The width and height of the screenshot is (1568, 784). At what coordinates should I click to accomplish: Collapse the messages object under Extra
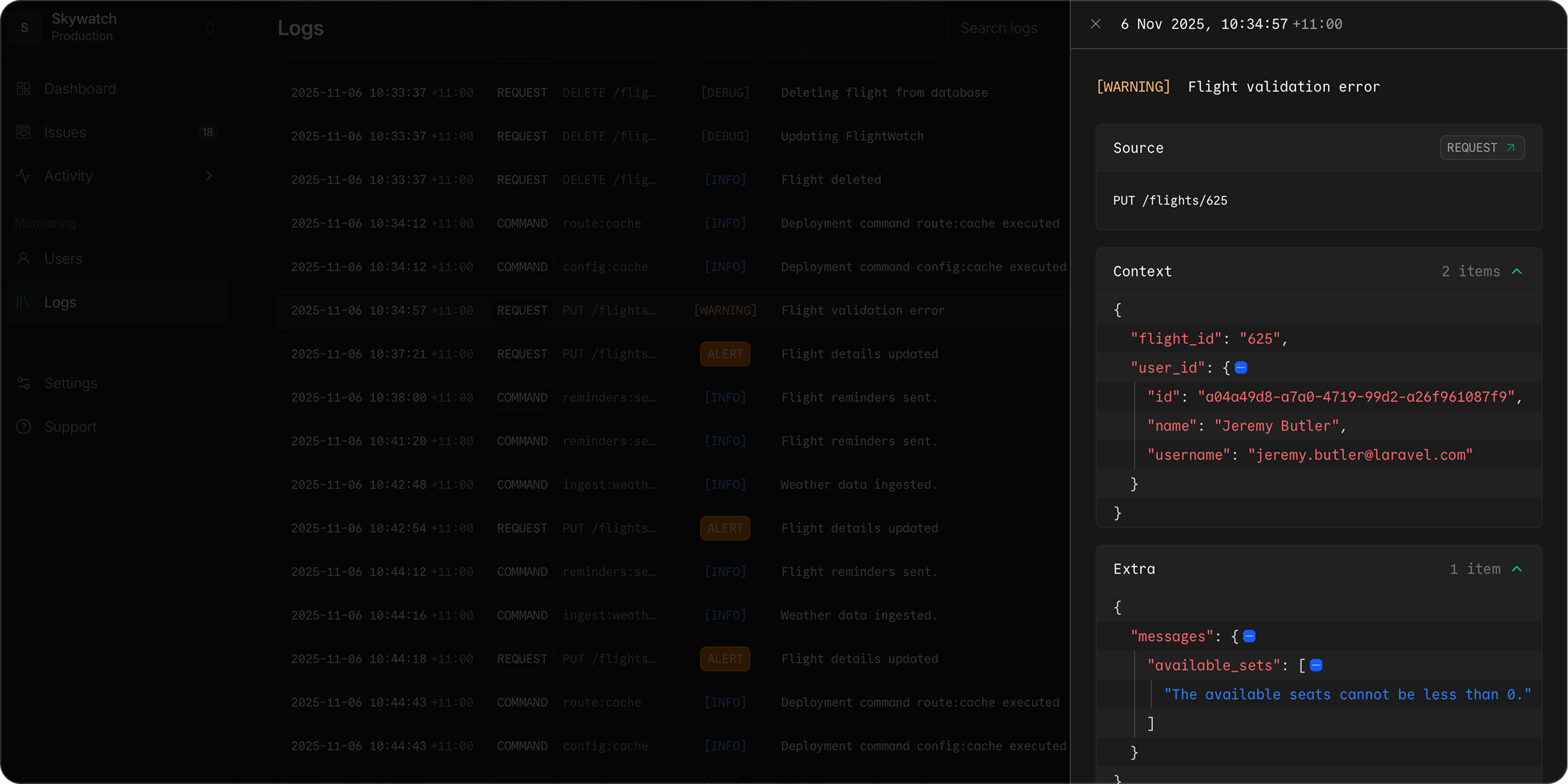[x=1249, y=636]
